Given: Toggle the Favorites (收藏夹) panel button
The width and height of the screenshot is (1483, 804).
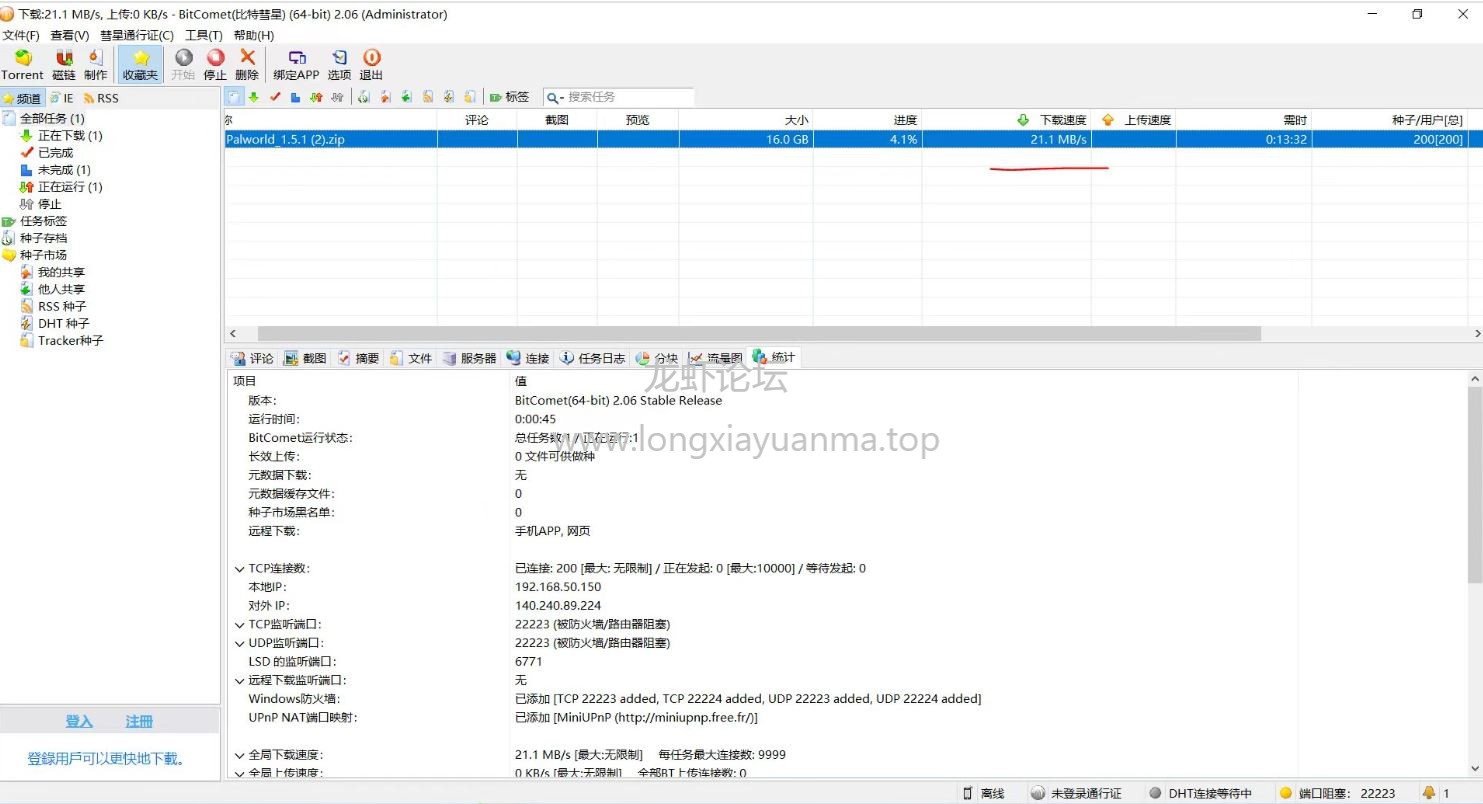Looking at the screenshot, I should [140, 65].
